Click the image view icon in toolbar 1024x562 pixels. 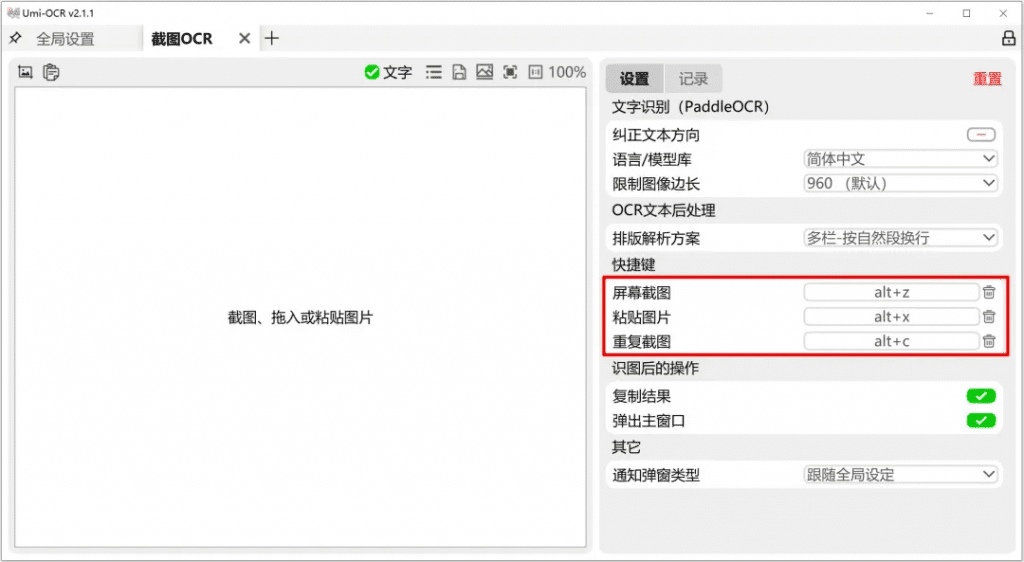click(x=484, y=72)
